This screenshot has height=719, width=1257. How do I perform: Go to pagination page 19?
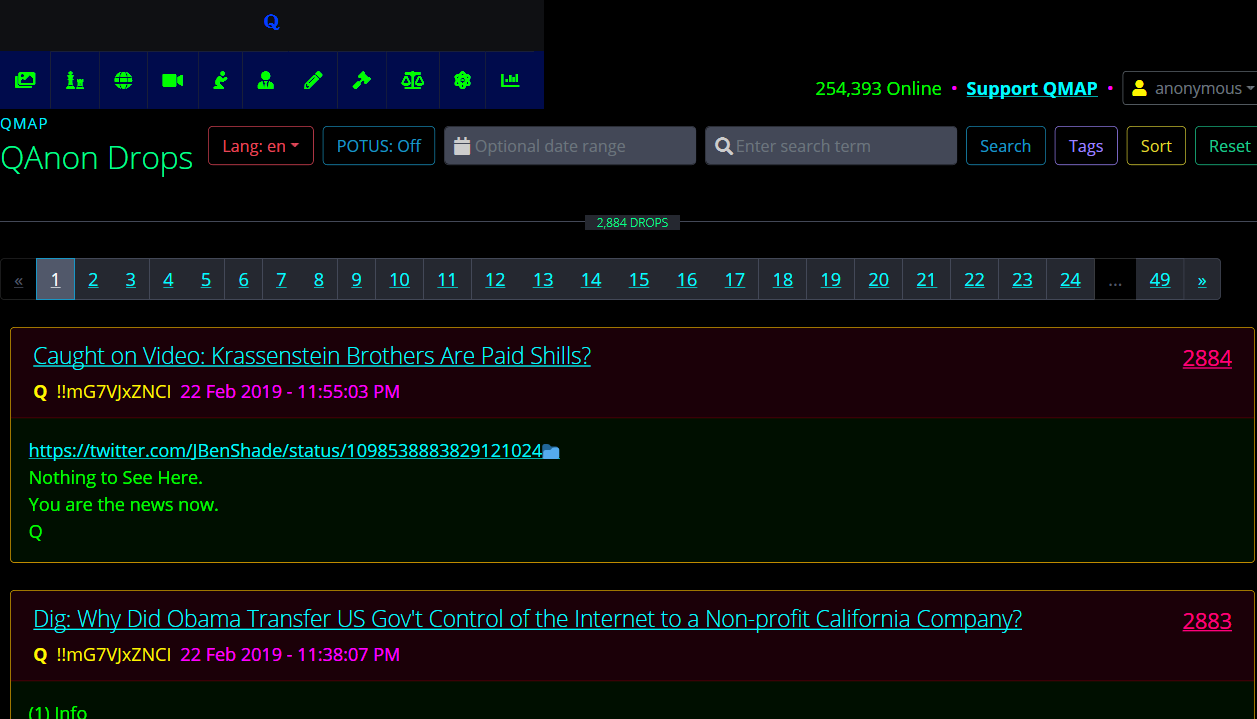click(x=831, y=279)
